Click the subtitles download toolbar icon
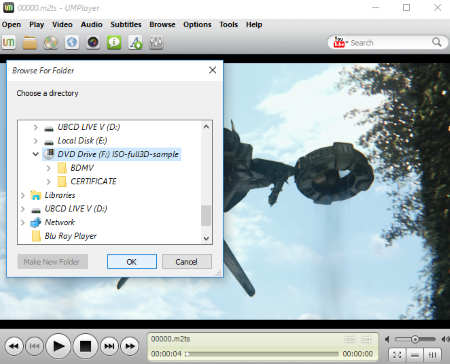The width and height of the screenshot is (450, 364). [135, 43]
